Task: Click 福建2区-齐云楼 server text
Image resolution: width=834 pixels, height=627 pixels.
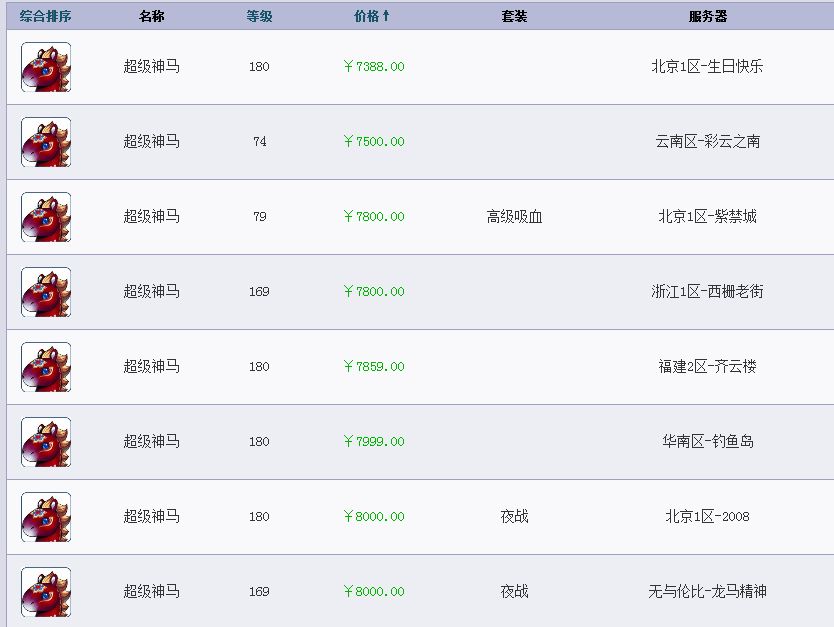Action: point(707,366)
